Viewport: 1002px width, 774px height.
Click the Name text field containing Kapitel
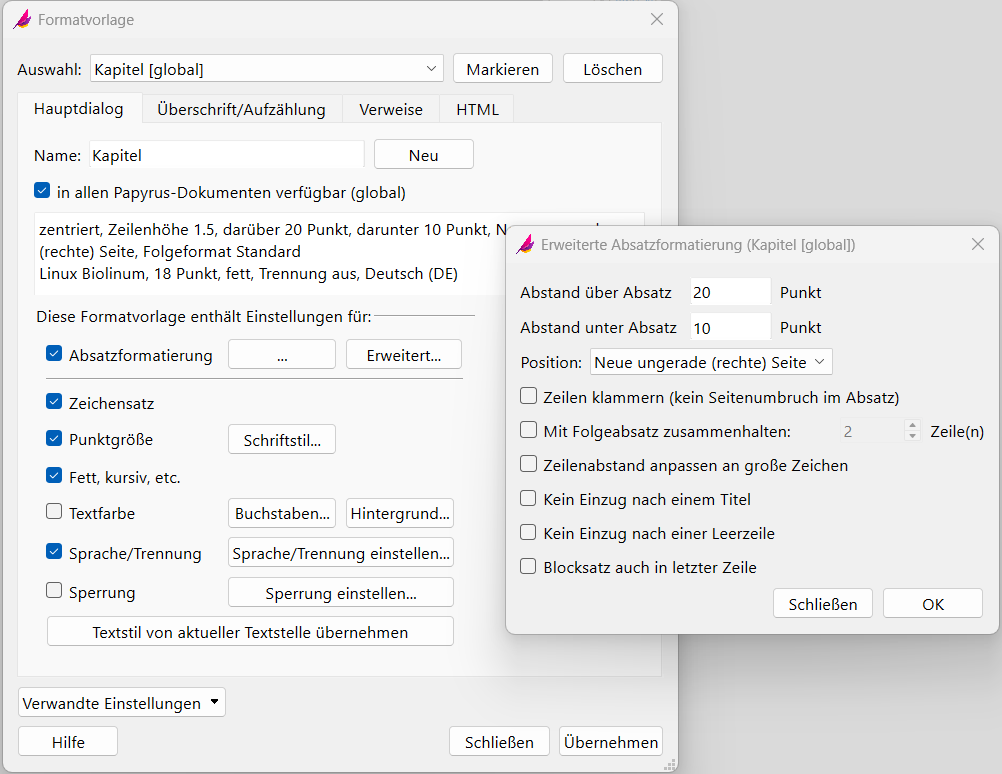225,155
